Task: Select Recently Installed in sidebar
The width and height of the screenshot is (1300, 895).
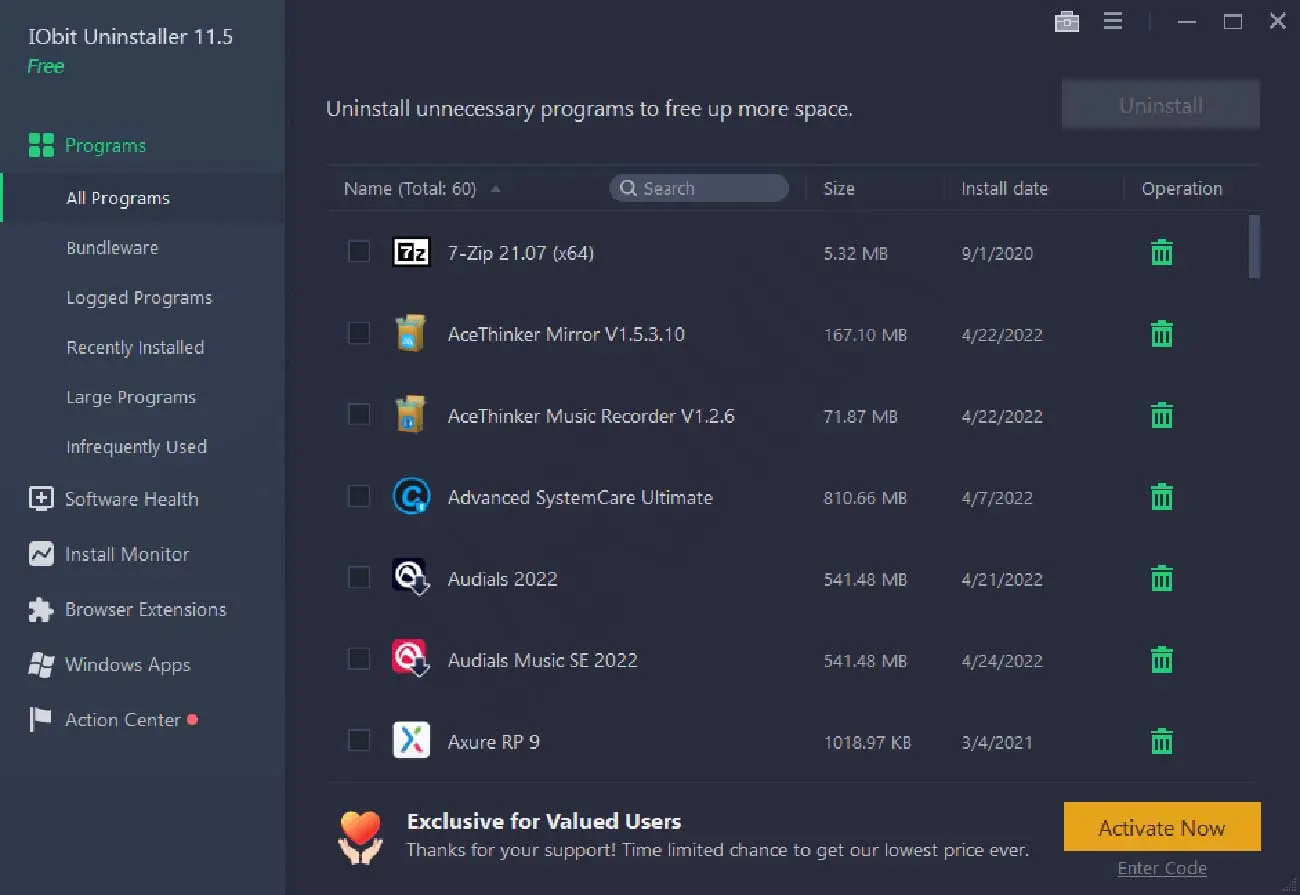Action: pos(135,348)
